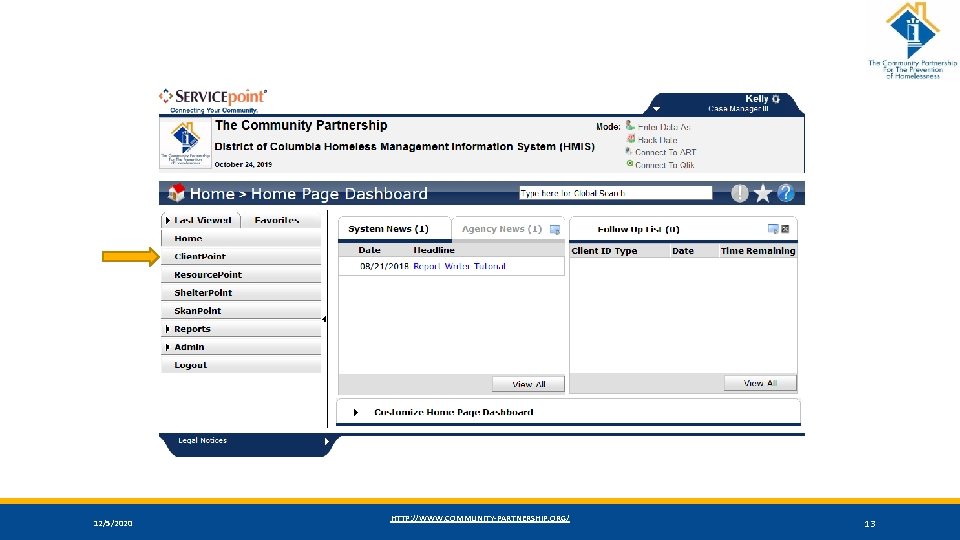Close the Follow Up List panel
The image size is (960, 540).
pyautogui.click(x=785, y=229)
